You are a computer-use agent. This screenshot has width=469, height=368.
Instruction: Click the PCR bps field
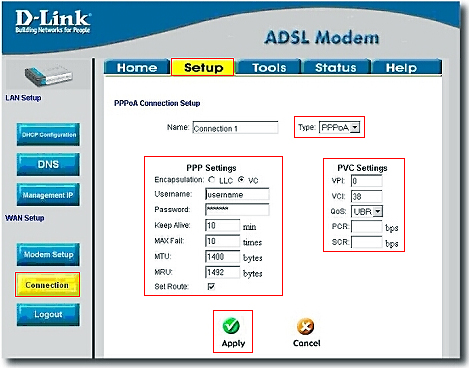tap(367, 227)
